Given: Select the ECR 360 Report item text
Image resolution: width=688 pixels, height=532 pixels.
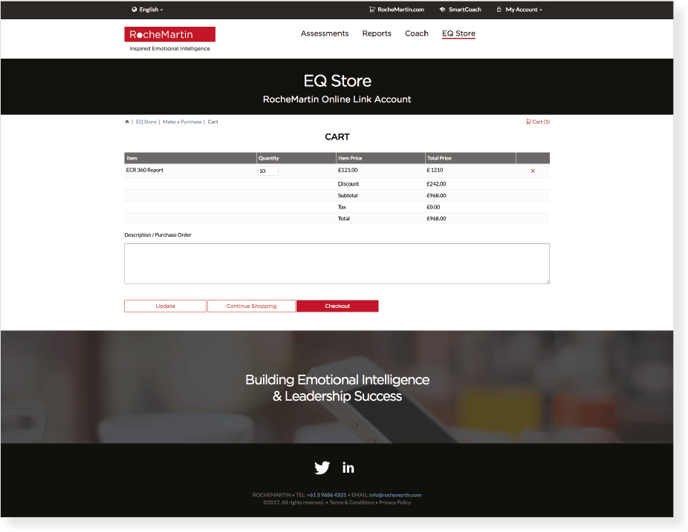Looking at the screenshot, I should point(144,170).
